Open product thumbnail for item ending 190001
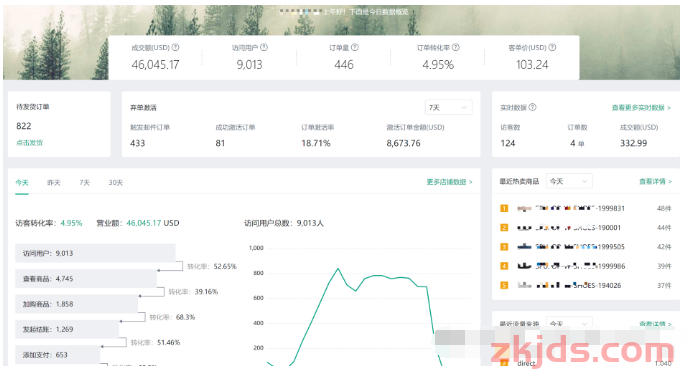 pyautogui.click(x=524, y=228)
